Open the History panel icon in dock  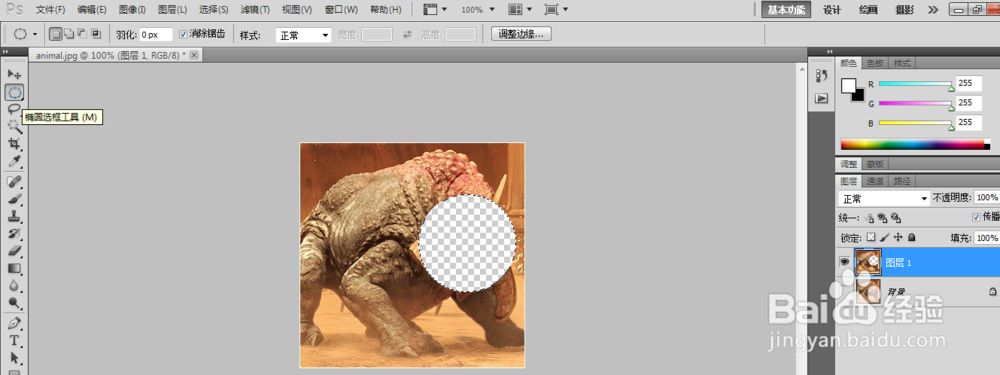point(821,75)
